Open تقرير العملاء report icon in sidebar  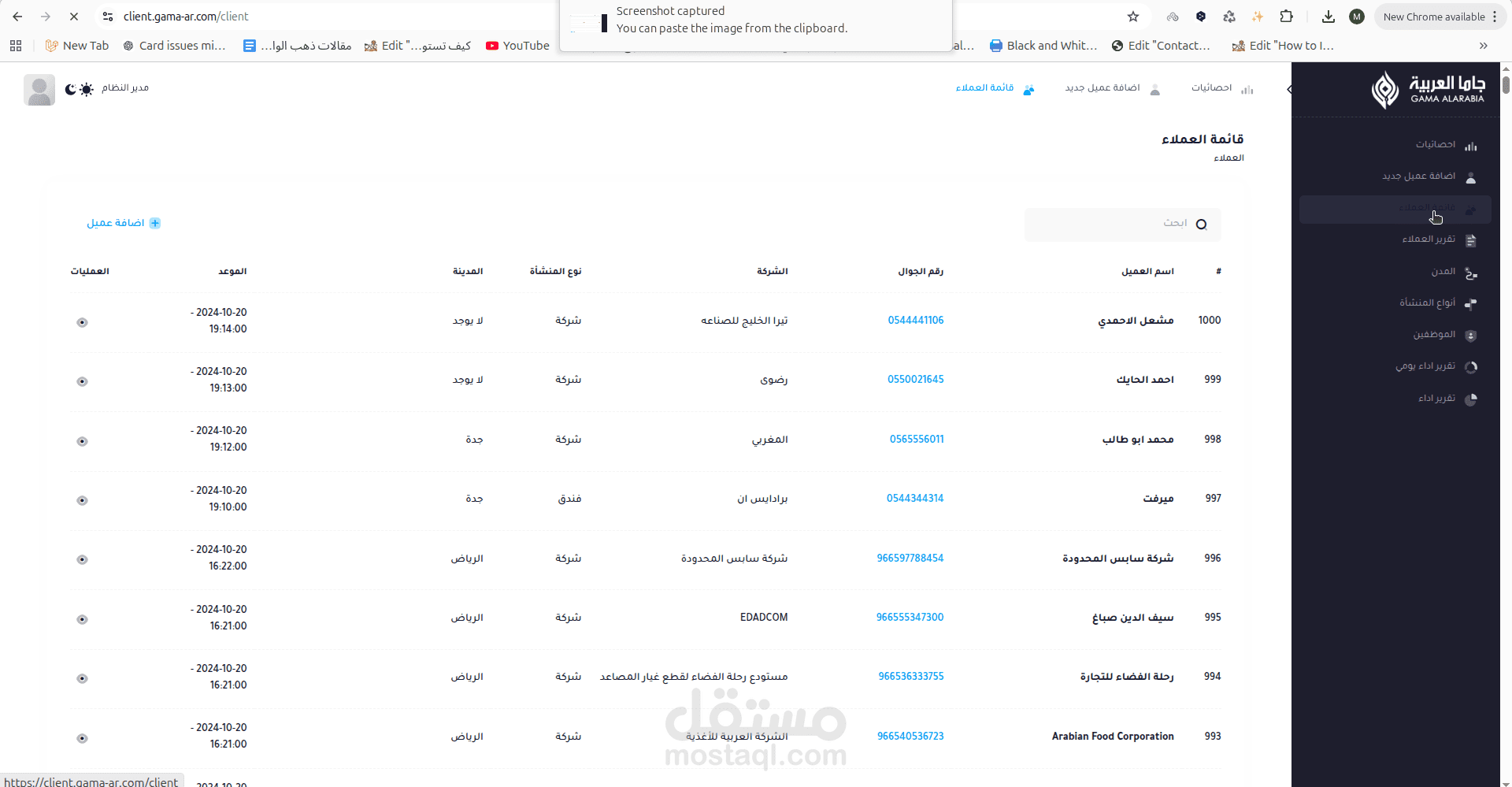(x=1470, y=240)
